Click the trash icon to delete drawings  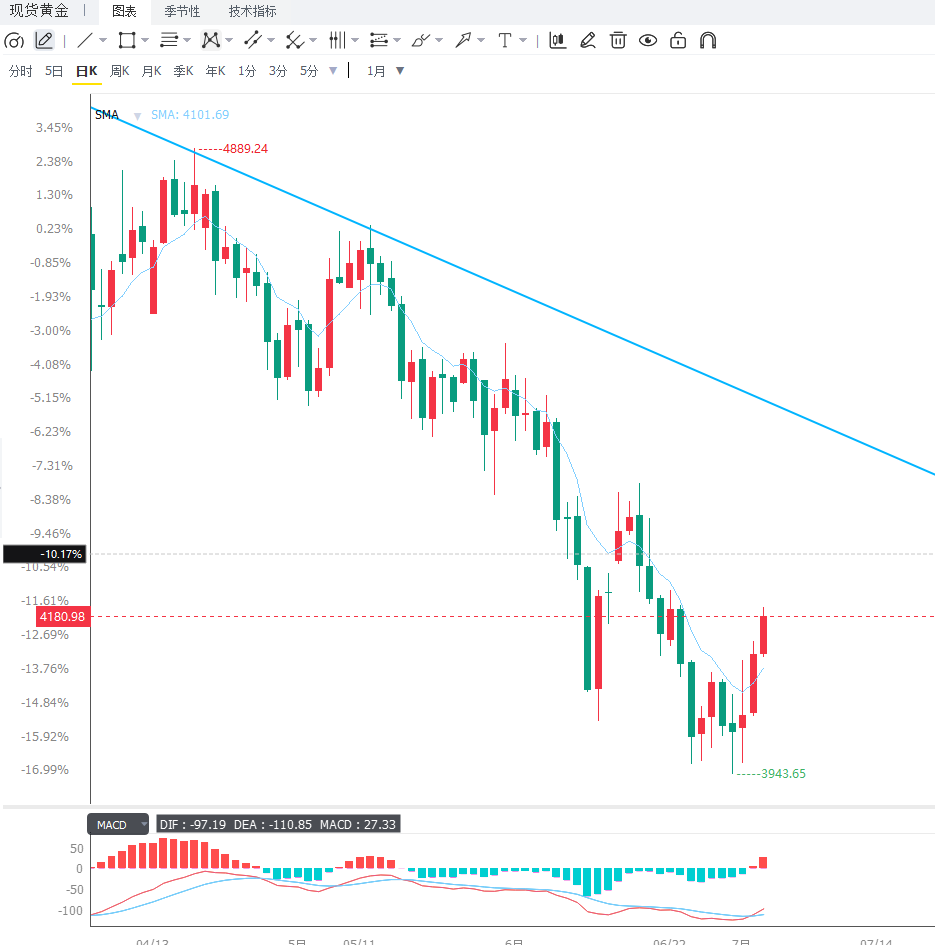click(618, 40)
